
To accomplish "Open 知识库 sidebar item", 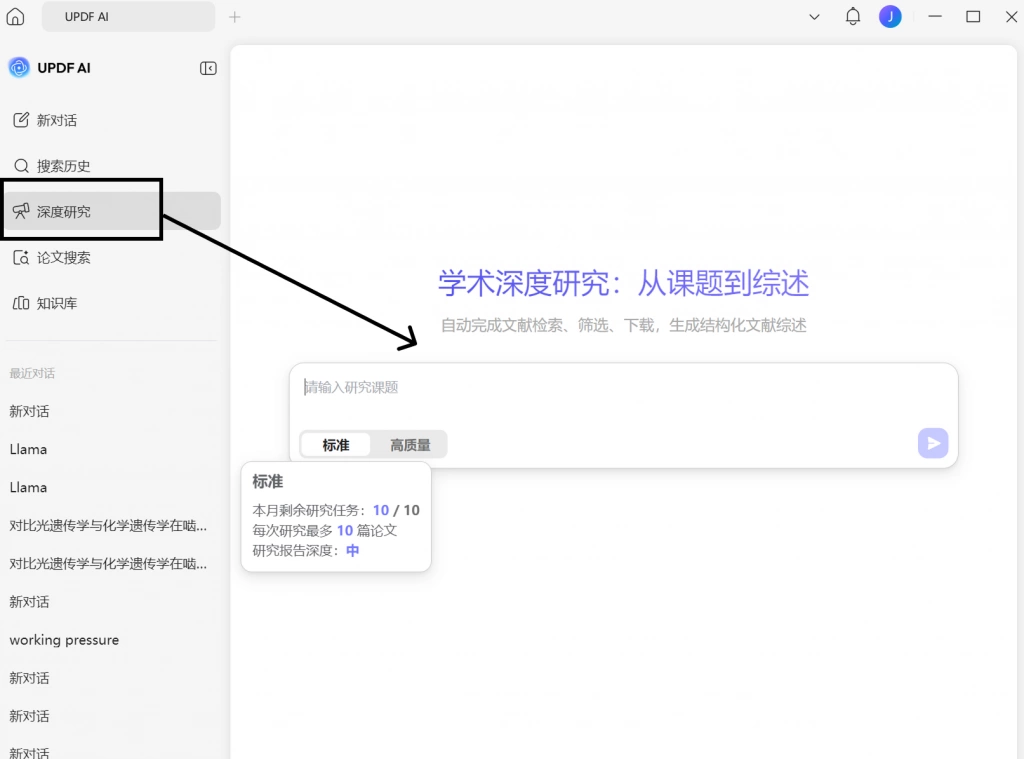I will pyautogui.click(x=111, y=303).
